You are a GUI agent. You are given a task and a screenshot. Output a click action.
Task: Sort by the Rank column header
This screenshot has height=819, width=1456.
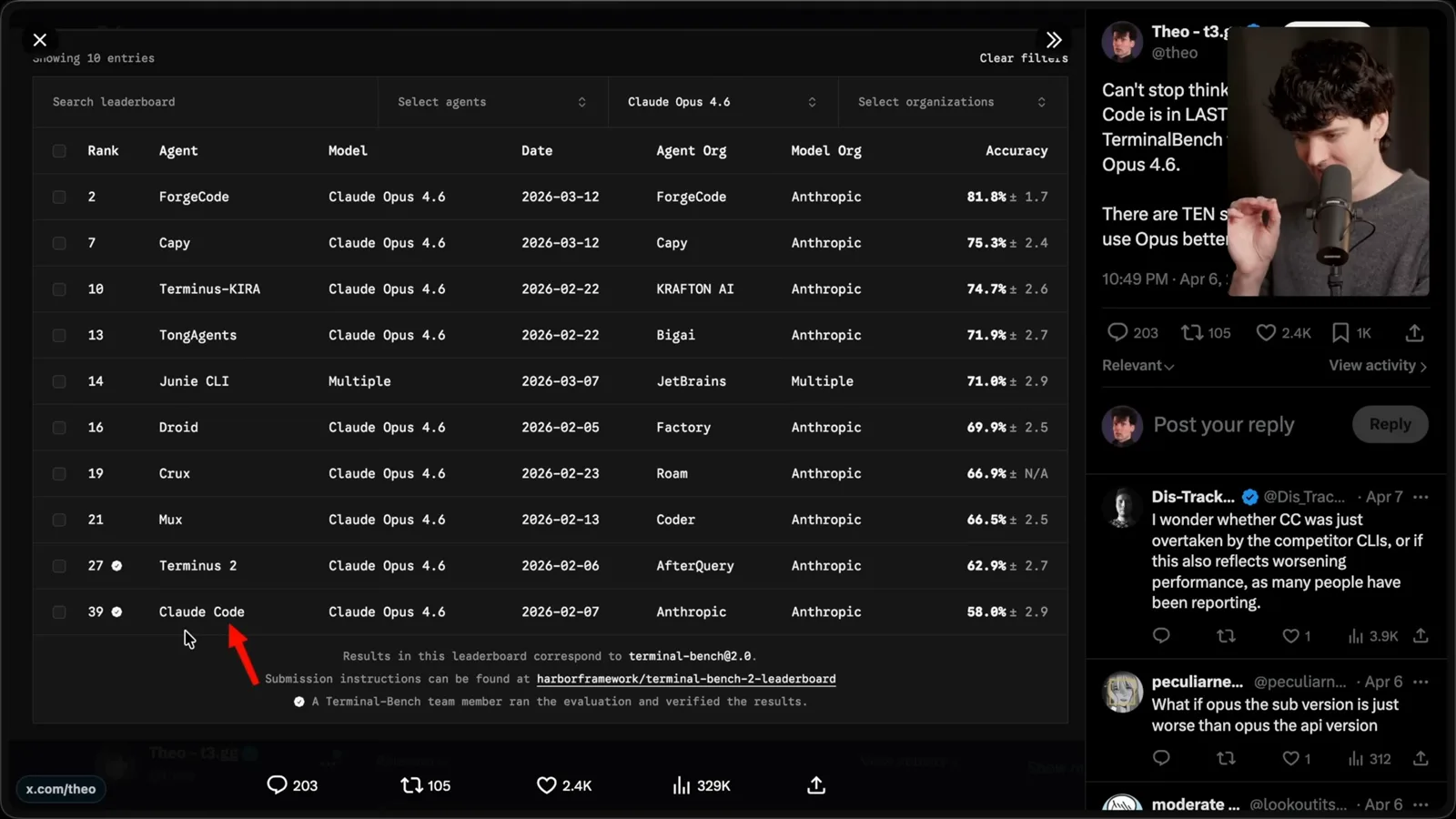pyautogui.click(x=103, y=151)
